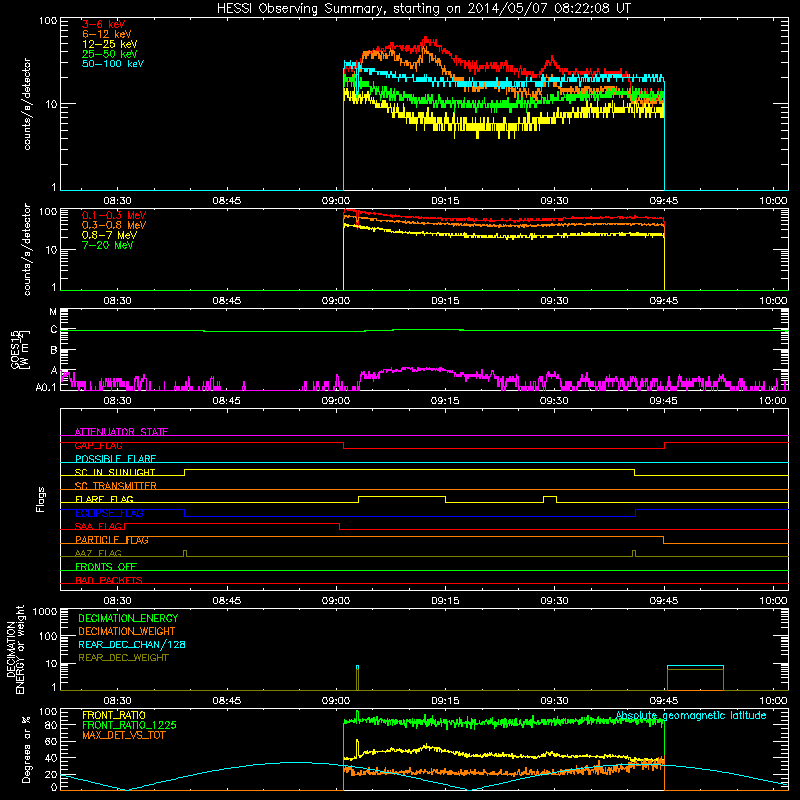800x800 pixels.
Task: Click the SC_TRANSMITTER flag label
Action: (x=115, y=486)
